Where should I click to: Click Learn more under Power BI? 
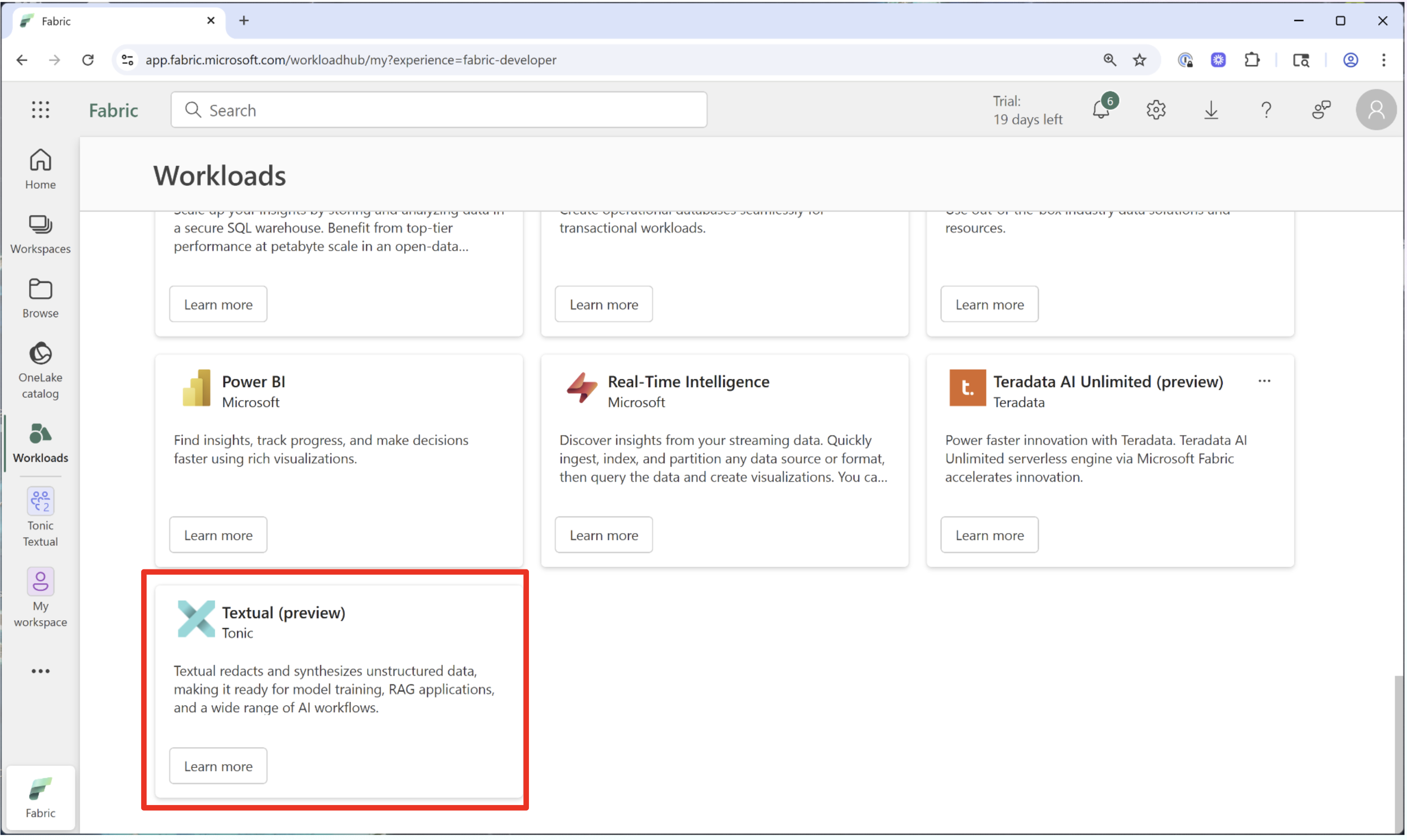(x=218, y=536)
